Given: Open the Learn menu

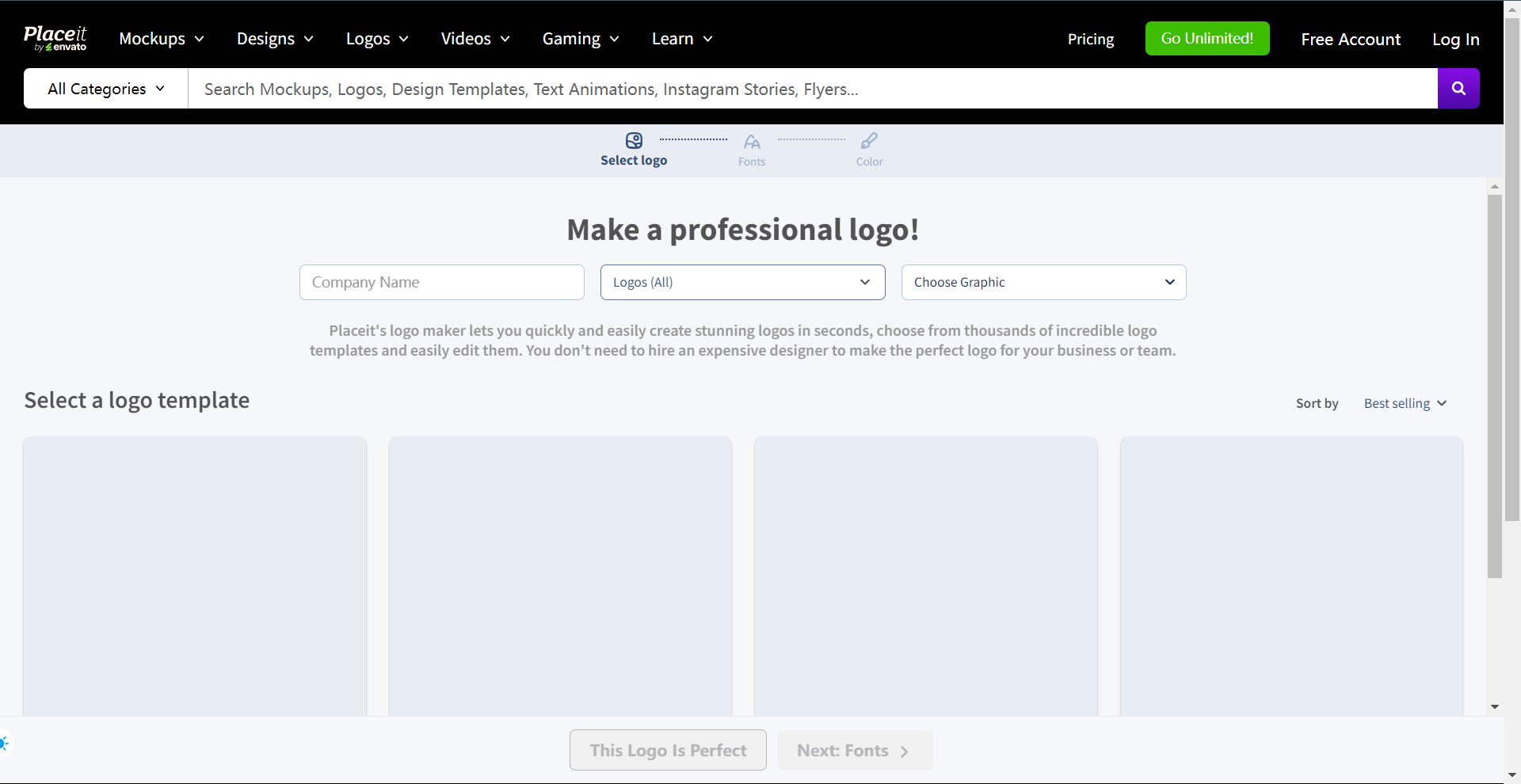Looking at the screenshot, I should point(682,39).
